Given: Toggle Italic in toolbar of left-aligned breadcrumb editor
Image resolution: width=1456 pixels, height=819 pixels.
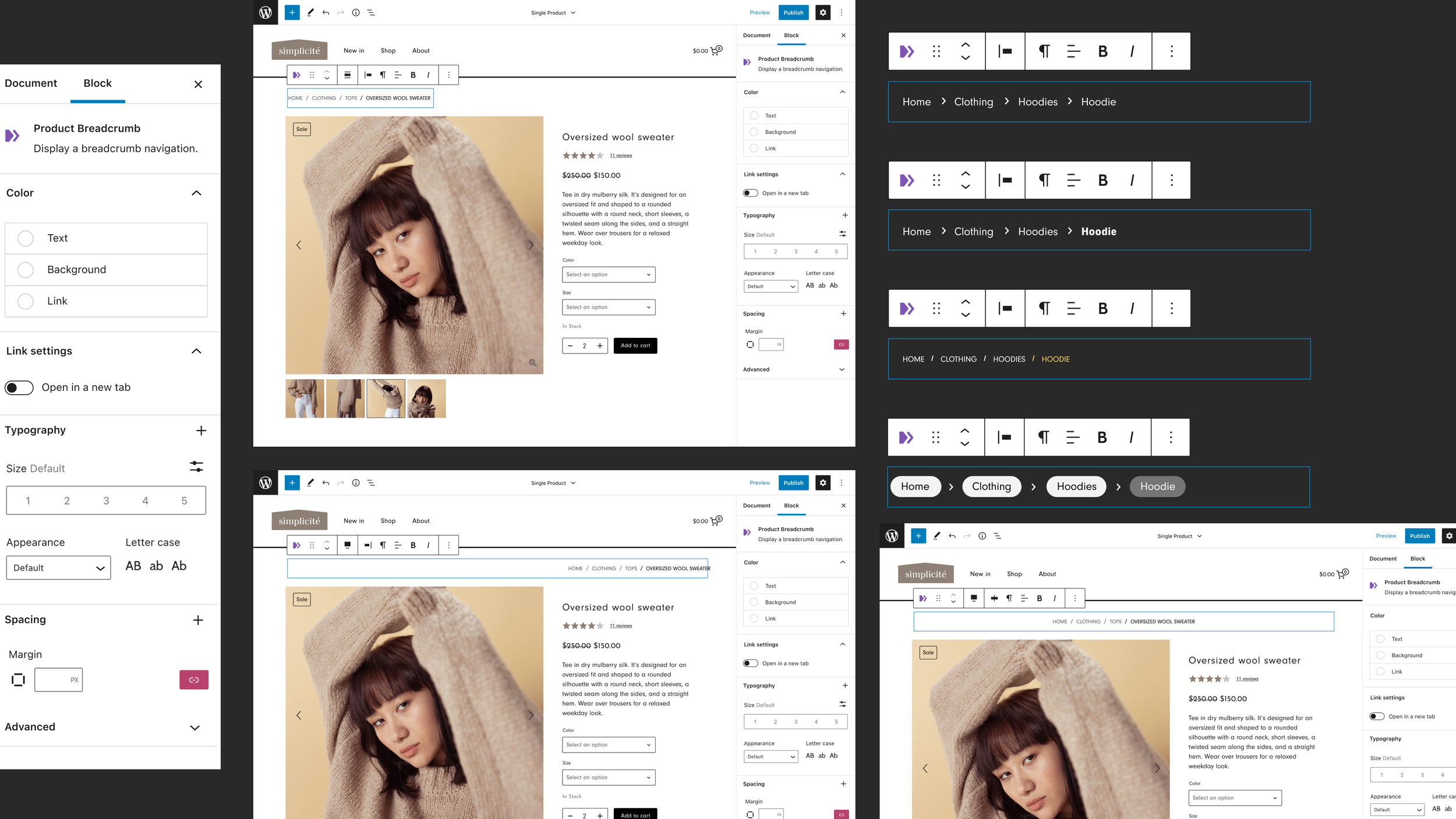Looking at the screenshot, I should tap(428, 75).
